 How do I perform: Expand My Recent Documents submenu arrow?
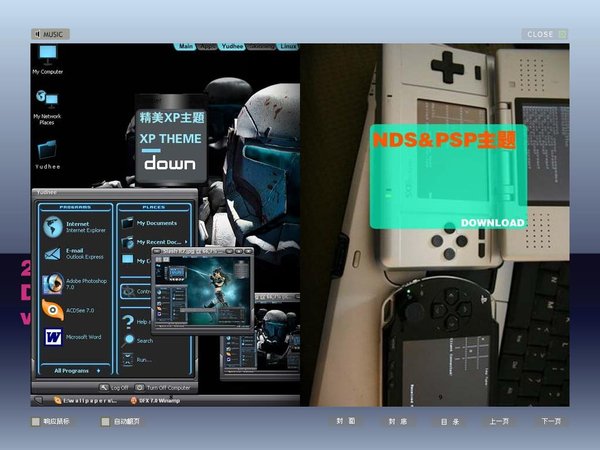point(186,242)
